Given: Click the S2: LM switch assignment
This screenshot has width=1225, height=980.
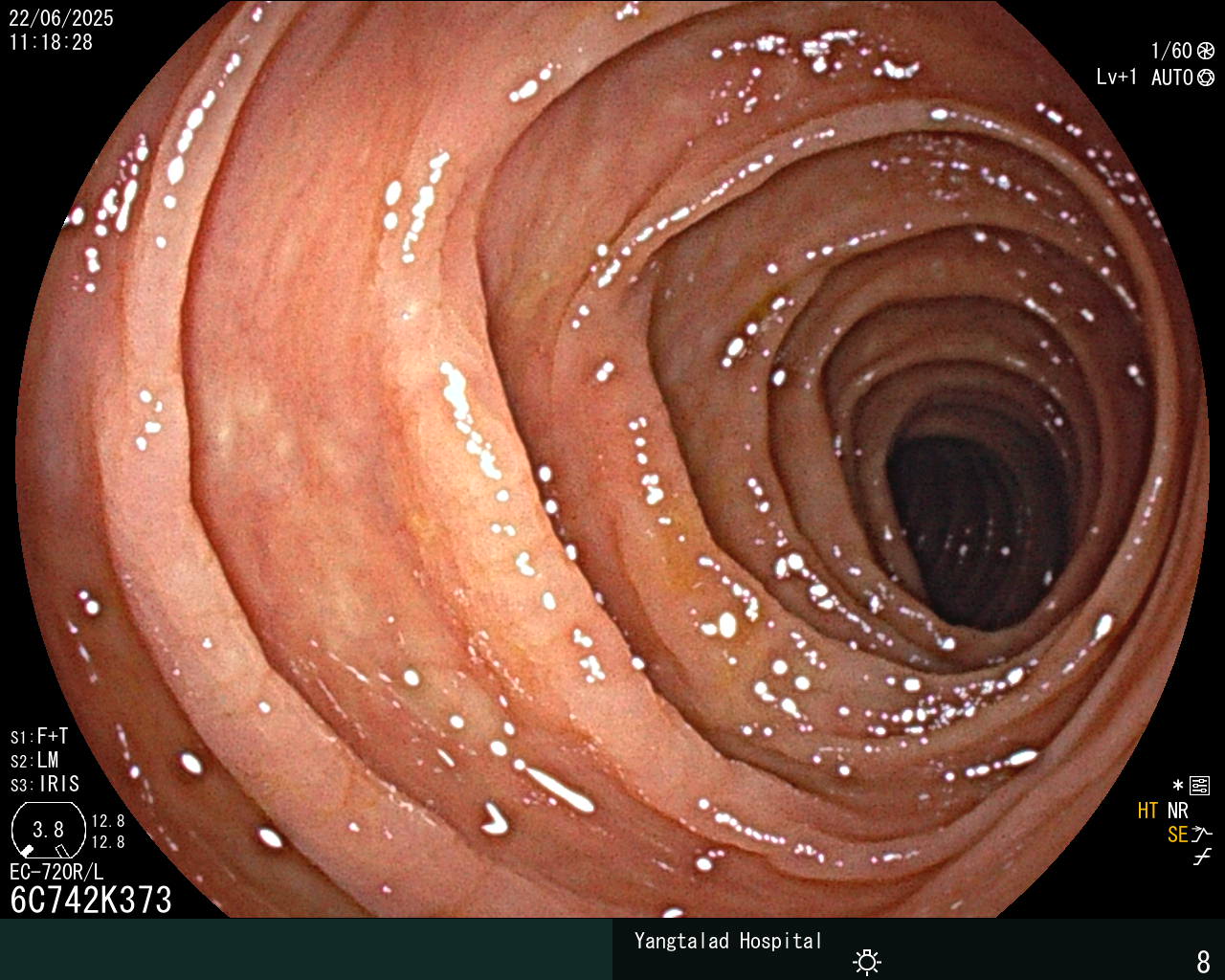Looking at the screenshot, I should (x=34, y=760).
